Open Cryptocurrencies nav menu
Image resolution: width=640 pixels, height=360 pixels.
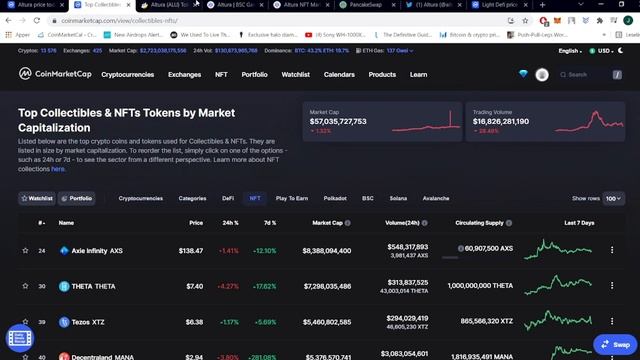(128, 75)
